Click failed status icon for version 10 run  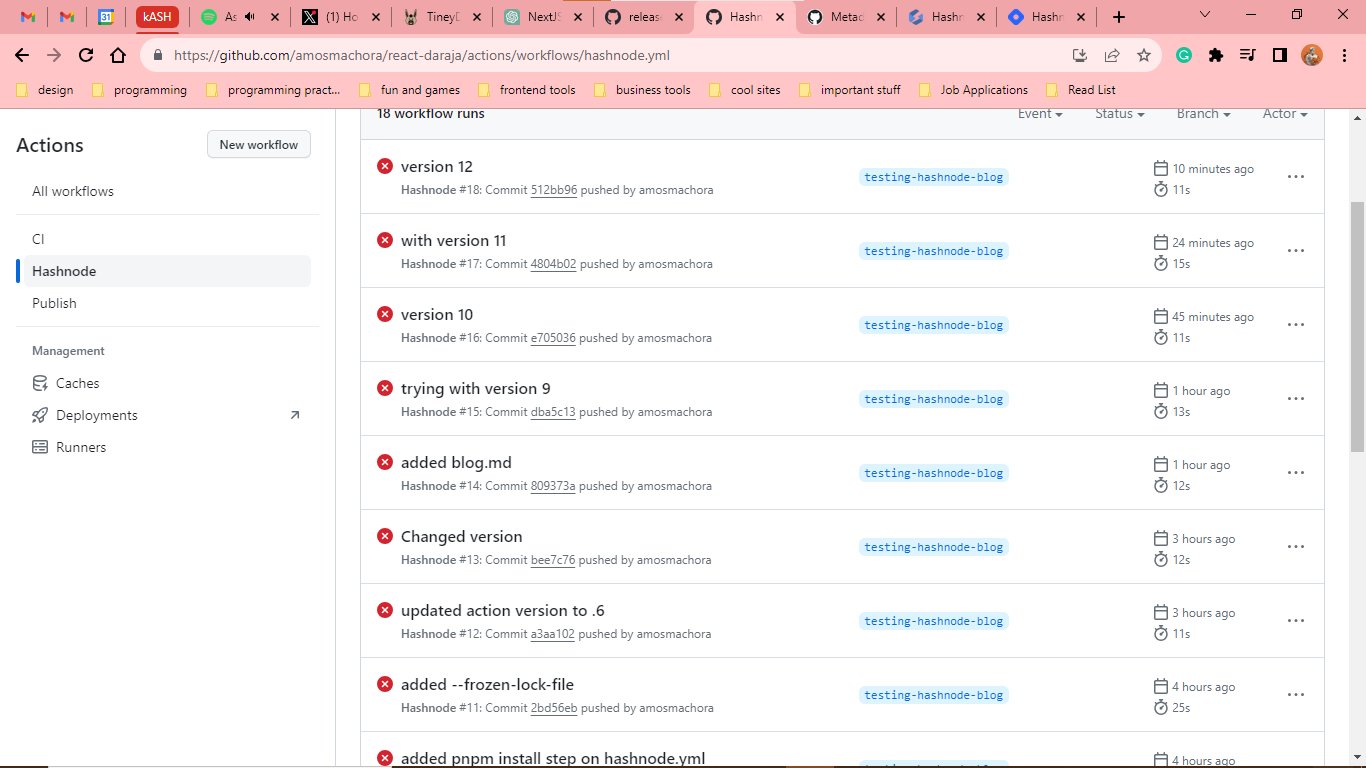pyautogui.click(x=384, y=314)
